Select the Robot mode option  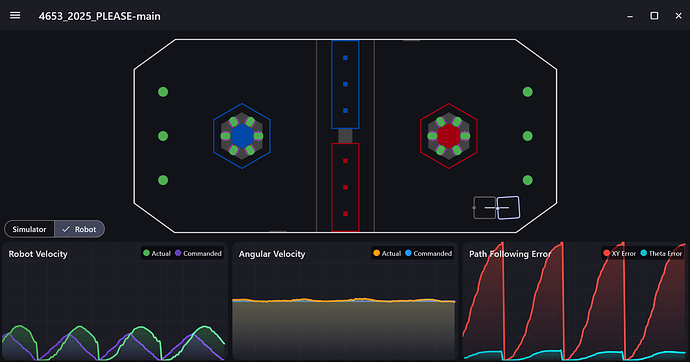[x=79, y=229]
